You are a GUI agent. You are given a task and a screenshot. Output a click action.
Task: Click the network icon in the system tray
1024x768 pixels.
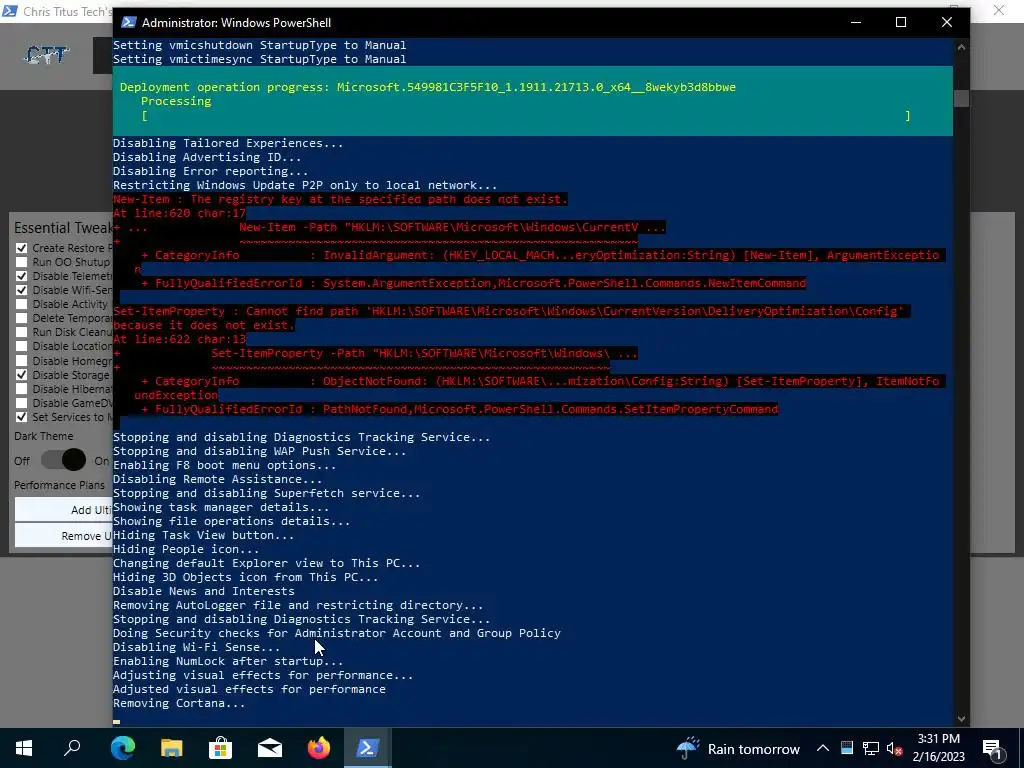871,748
